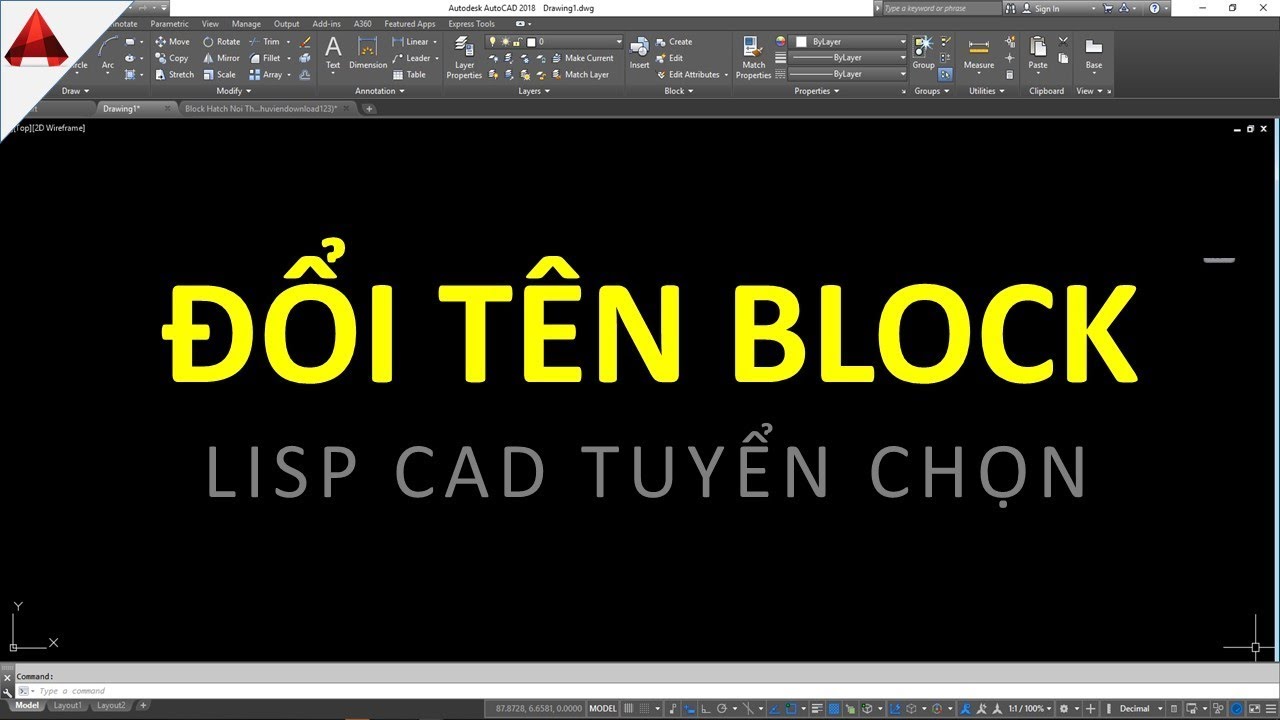Select the Trim tool
This screenshot has height=720, width=1280.
[264, 42]
